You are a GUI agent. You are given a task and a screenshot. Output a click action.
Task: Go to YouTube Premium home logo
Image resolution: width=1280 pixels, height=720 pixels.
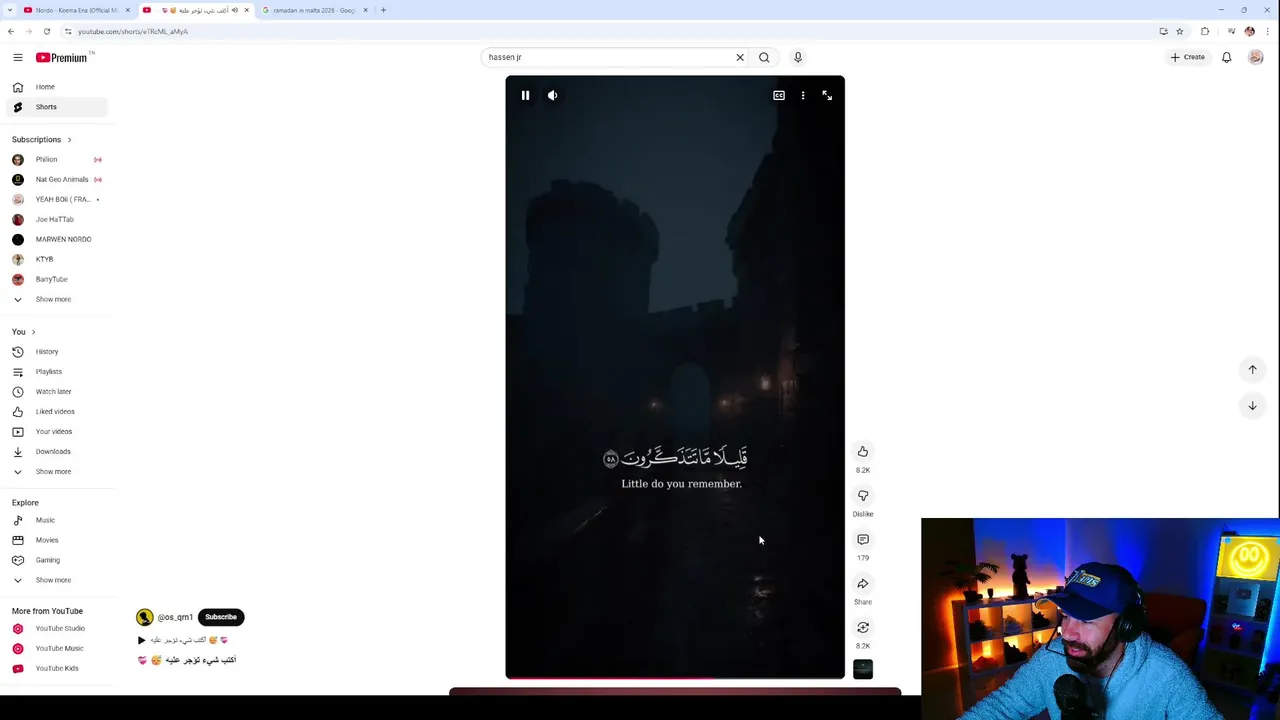coord(62,58)
